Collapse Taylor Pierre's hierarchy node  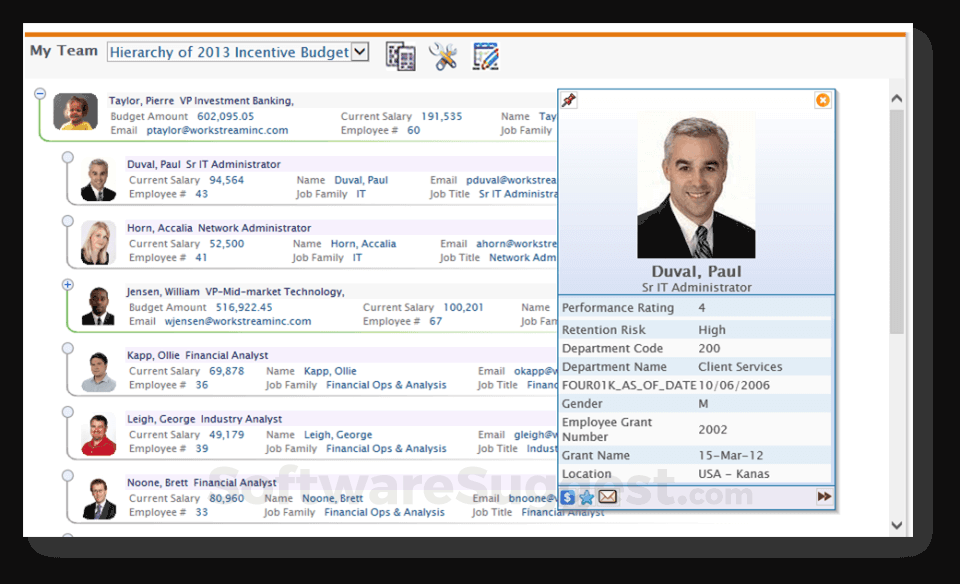tap(40, 92)
